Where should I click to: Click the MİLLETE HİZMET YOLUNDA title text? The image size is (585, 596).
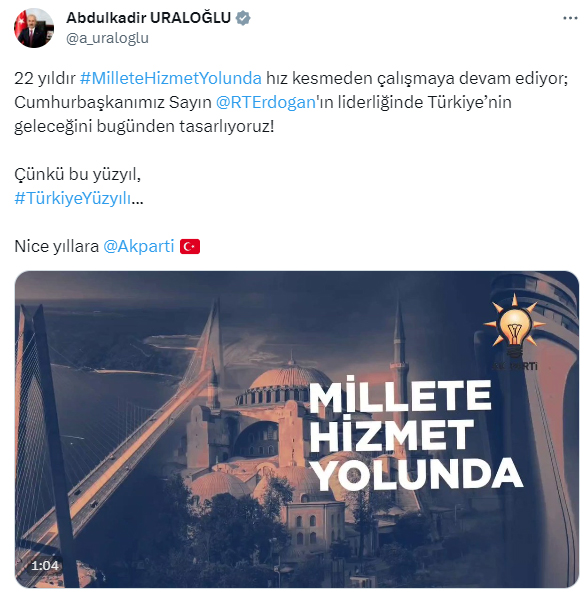(416, 434)
